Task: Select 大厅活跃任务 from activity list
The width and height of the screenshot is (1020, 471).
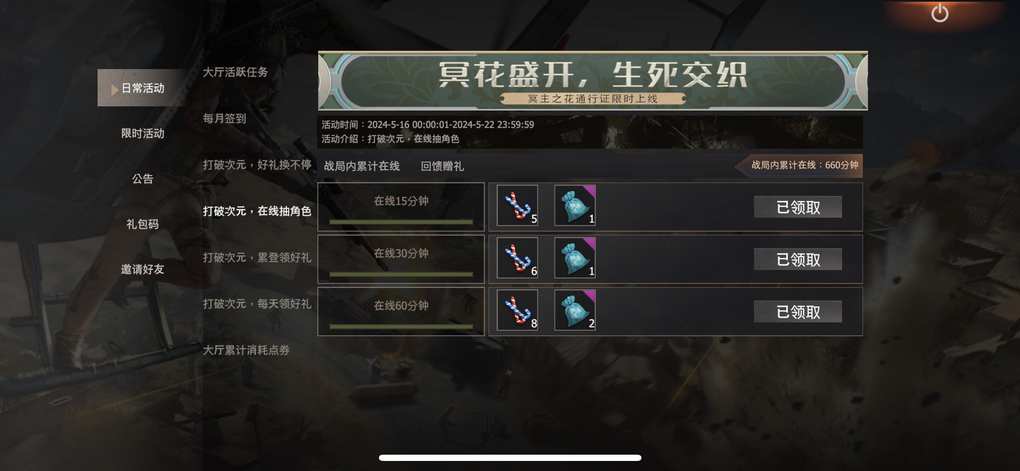Action: 235,72
